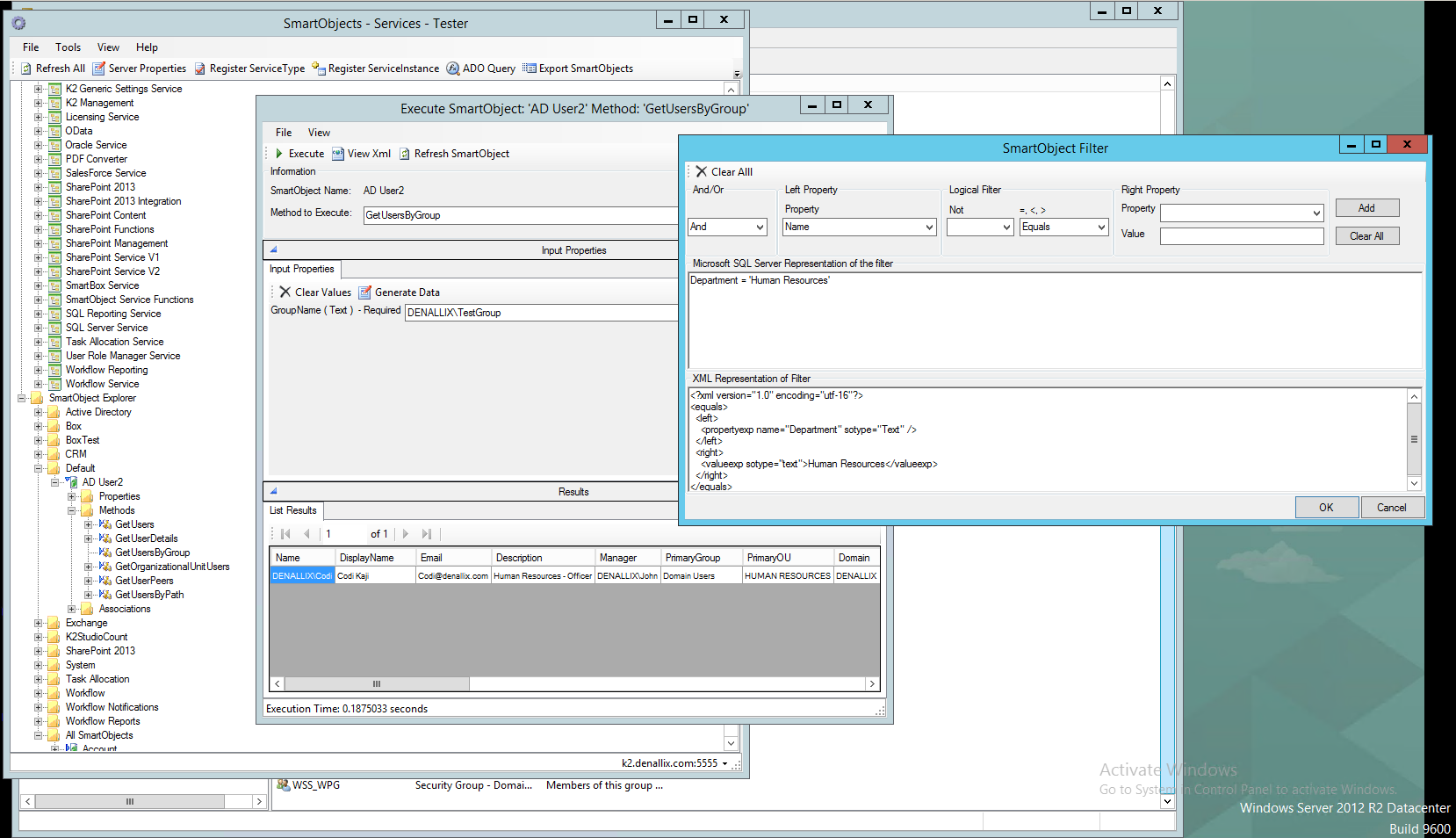Select GetUserPeers method in tree
The width and height of the screenshot is (1456, 838).
[144, 581]
